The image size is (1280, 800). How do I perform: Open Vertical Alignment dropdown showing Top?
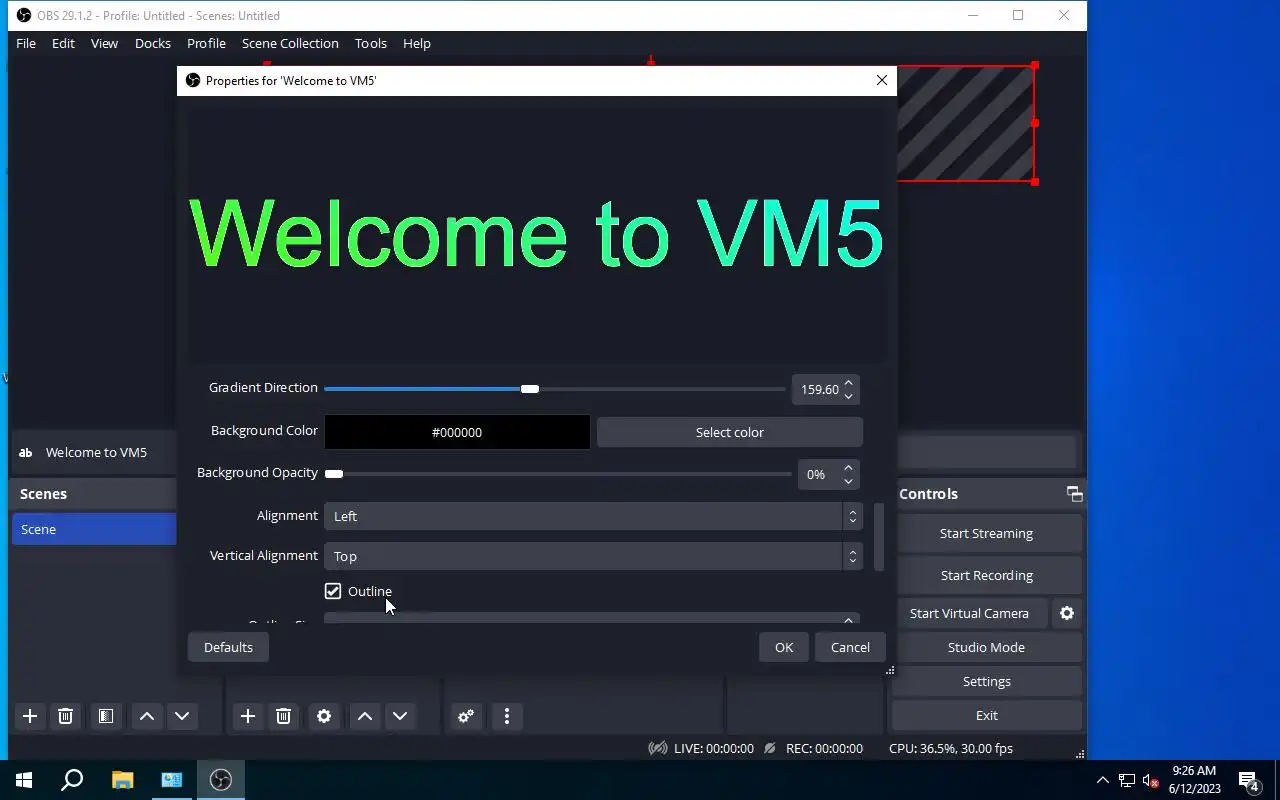[593, 556]
